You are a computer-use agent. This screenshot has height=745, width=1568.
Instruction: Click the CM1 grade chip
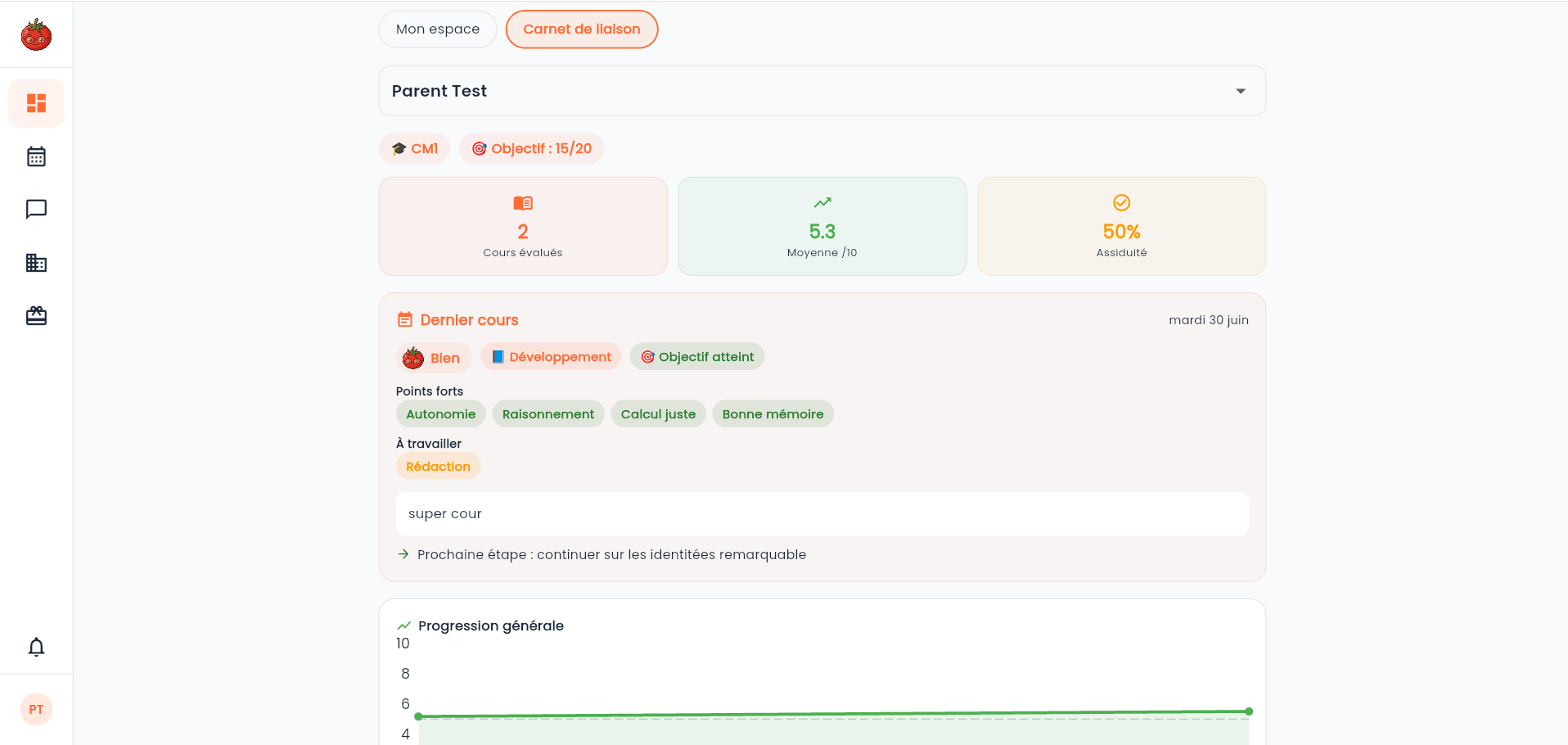[415, 148]
